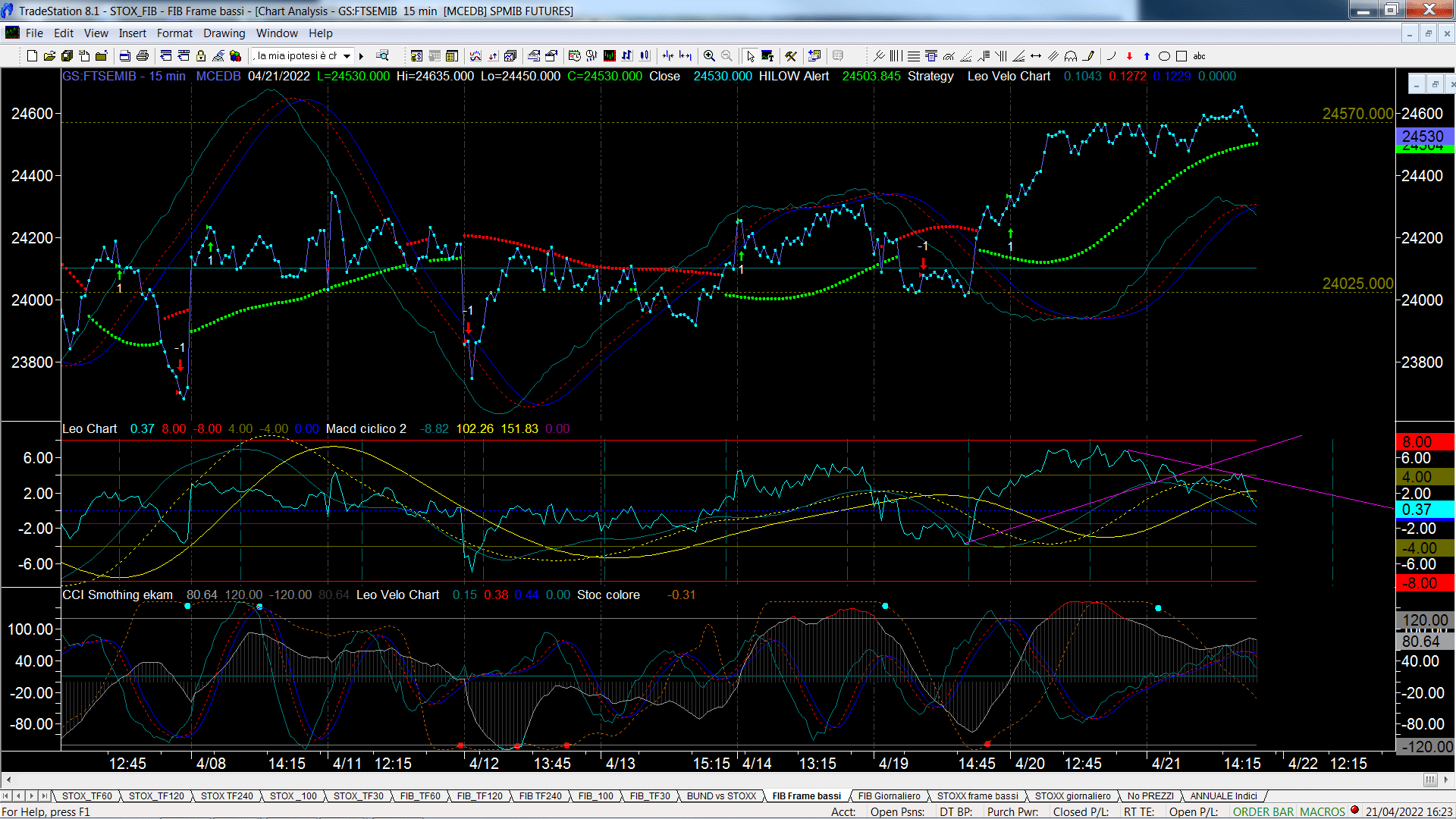Viewport: 1456px width, 819px height.
Task: Switch to the STOX TF240 tab
Action: pos(227,795)
